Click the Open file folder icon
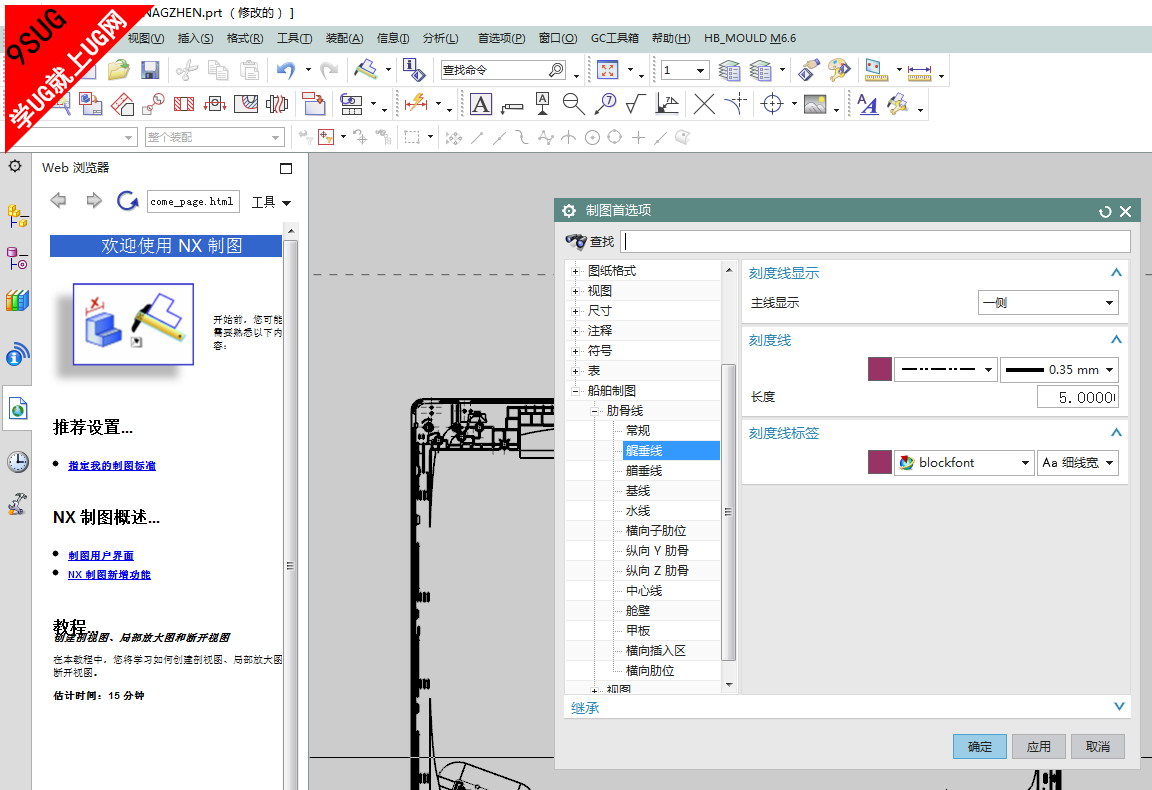This screenshot has height=790, width=1152. [x=118, y=71]
